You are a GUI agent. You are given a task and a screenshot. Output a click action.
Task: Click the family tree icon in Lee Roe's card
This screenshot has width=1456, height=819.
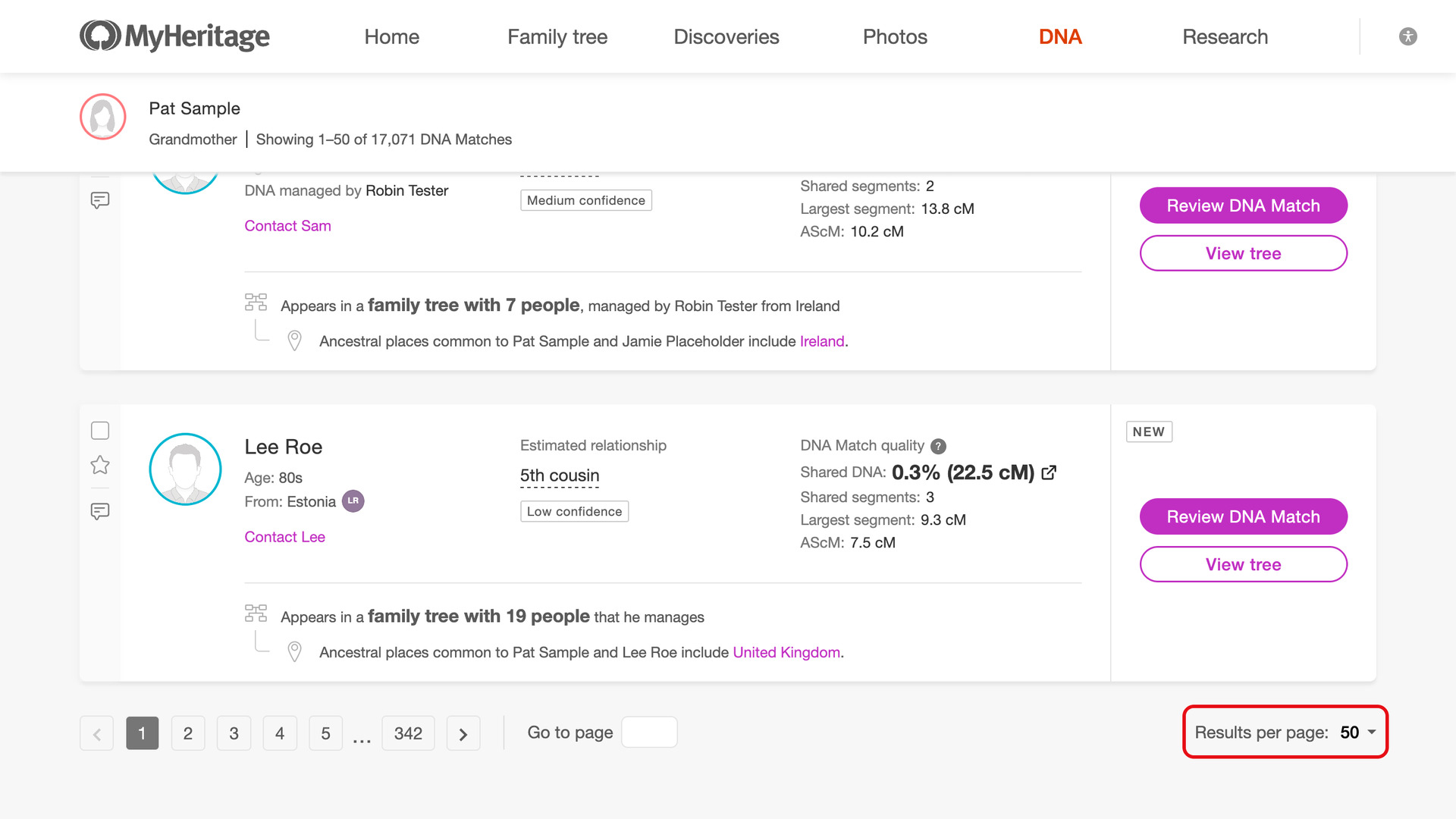(256, 613)
